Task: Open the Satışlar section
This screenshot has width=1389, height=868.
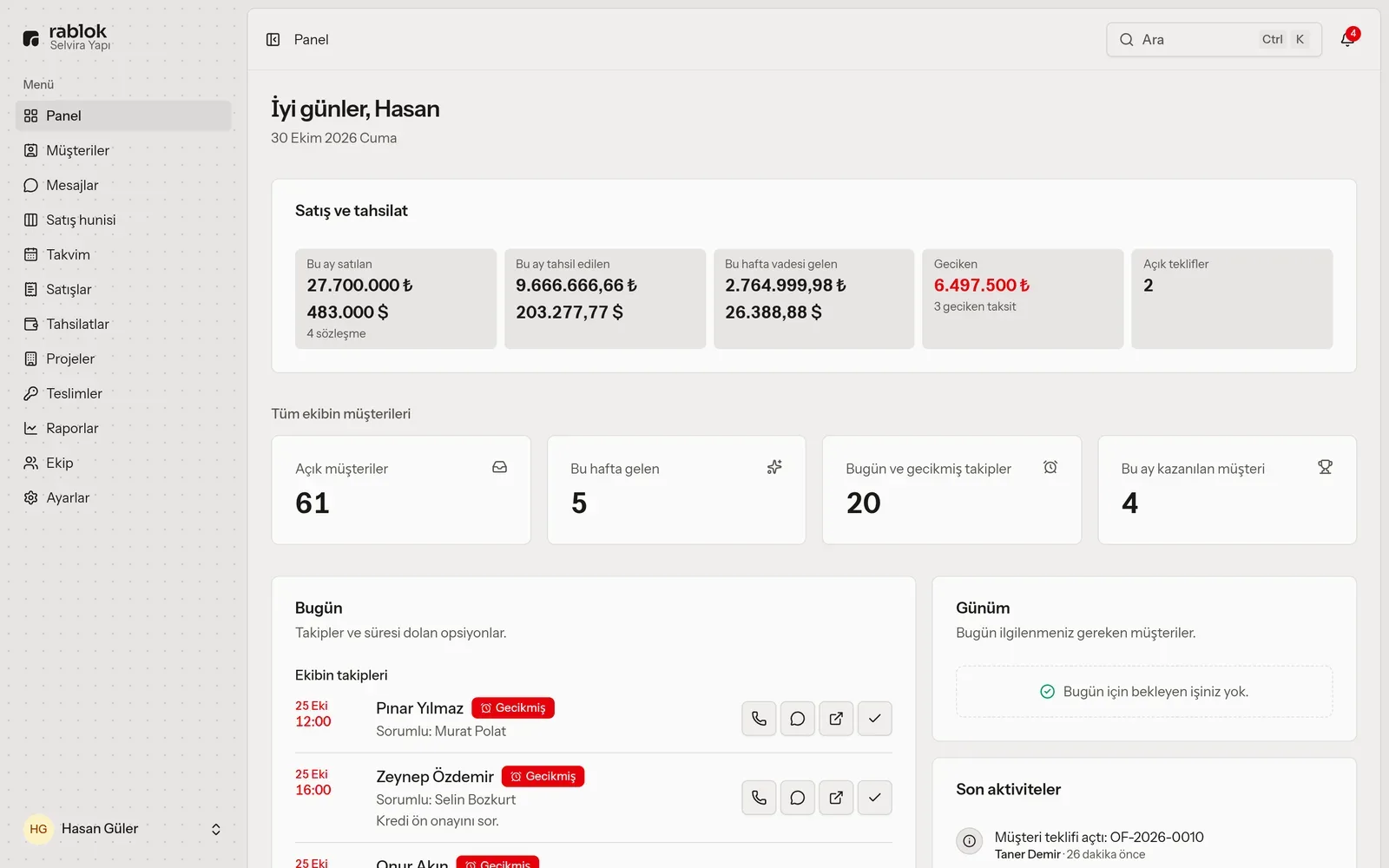Action: 123,289
